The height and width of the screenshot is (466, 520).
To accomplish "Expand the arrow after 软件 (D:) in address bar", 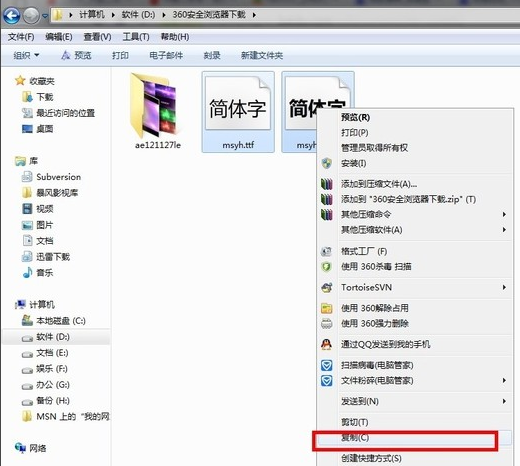I will point(164,15).
